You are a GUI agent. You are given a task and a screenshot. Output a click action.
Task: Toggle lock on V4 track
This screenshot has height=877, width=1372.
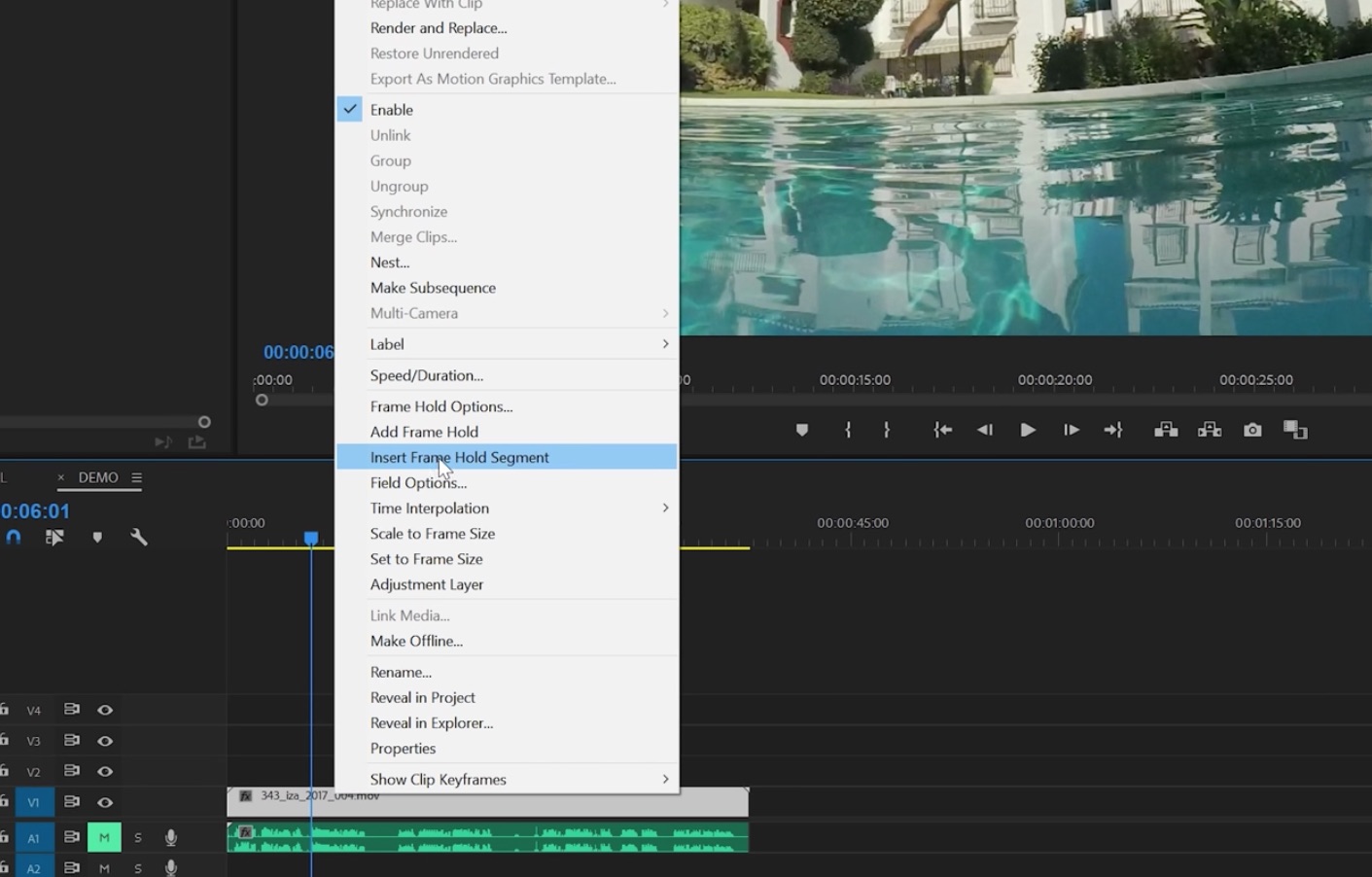tap(4, 709)
